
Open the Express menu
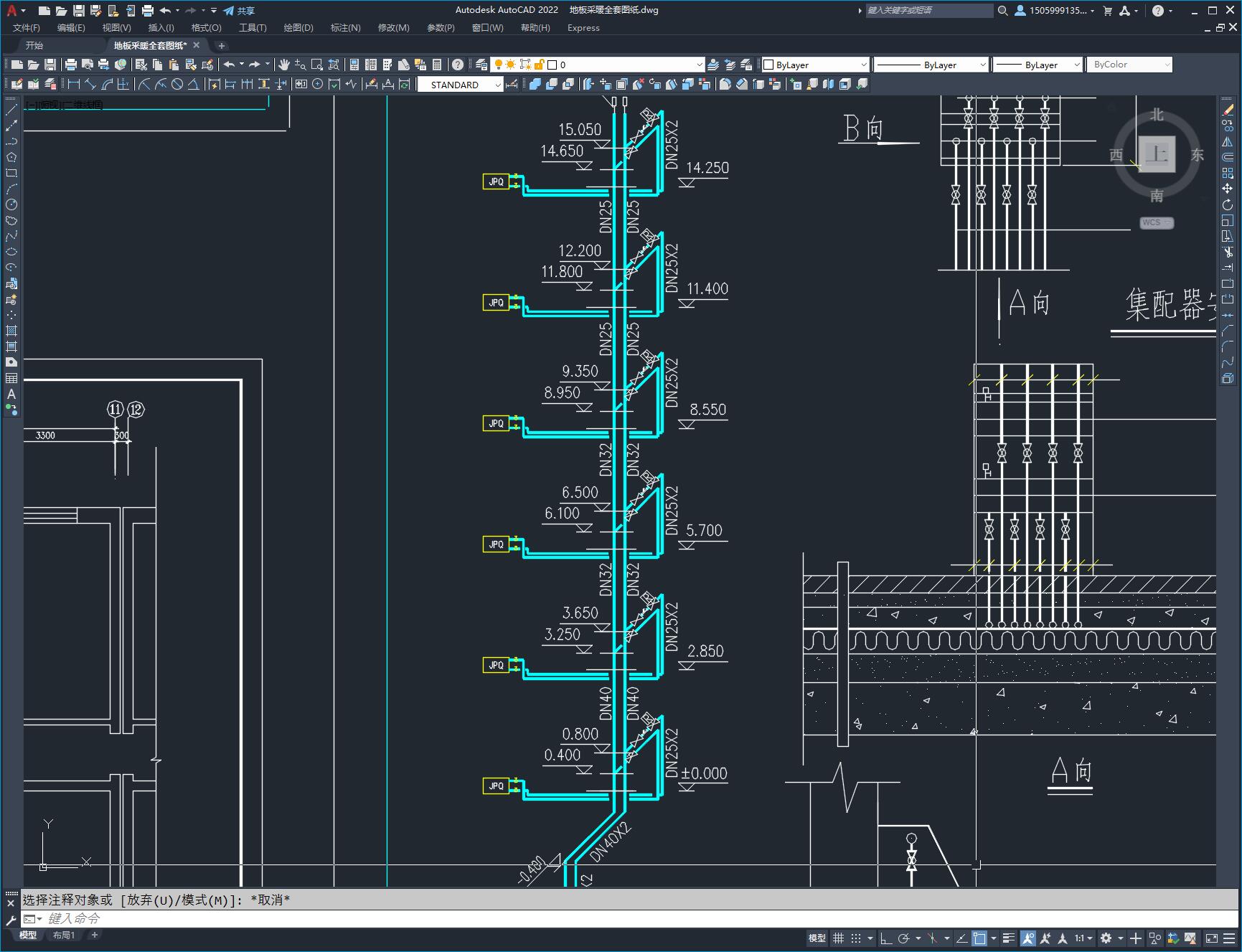(583, 27)
